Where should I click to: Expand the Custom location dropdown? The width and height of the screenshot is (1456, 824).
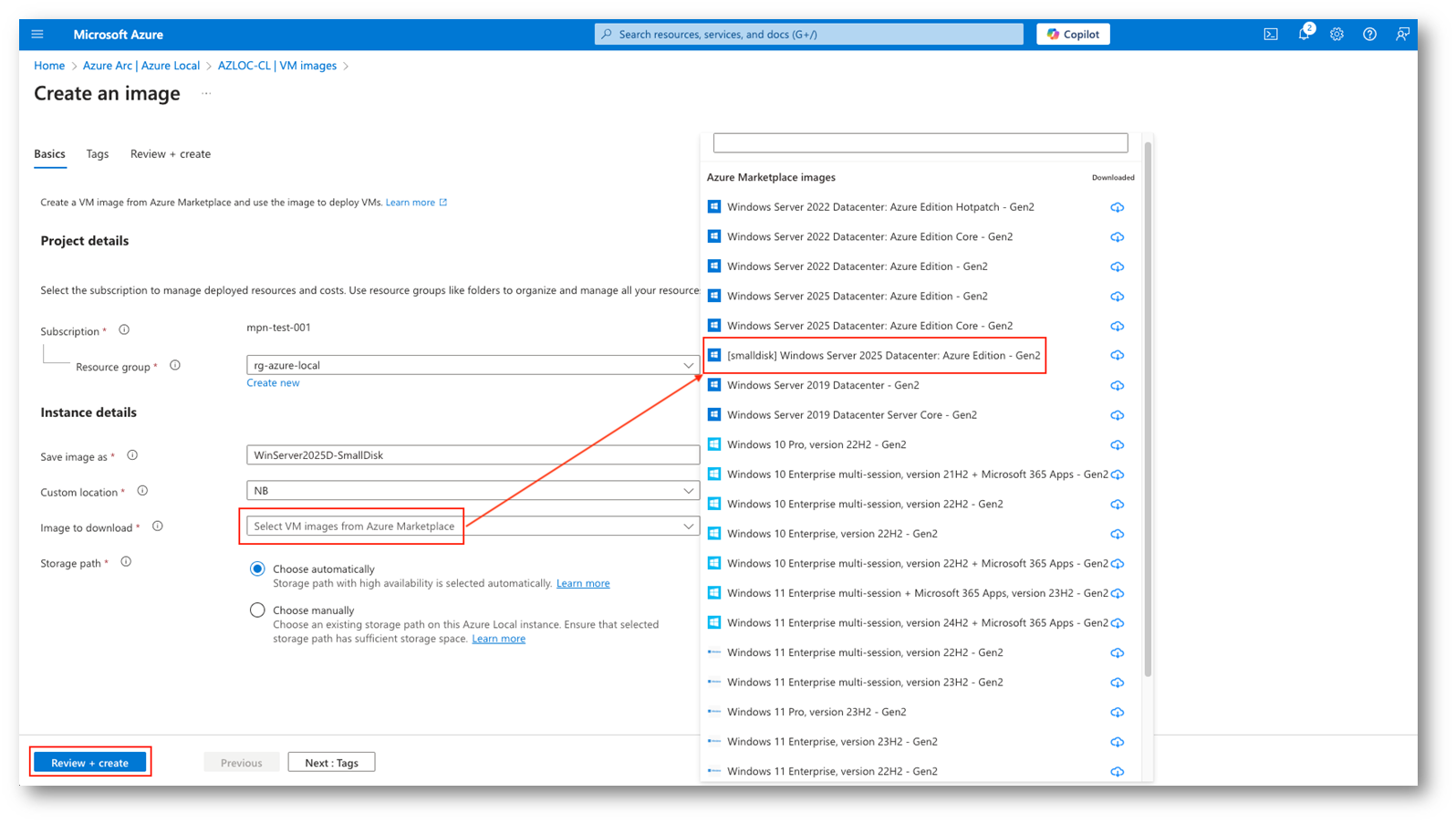[x=688, y=491]
